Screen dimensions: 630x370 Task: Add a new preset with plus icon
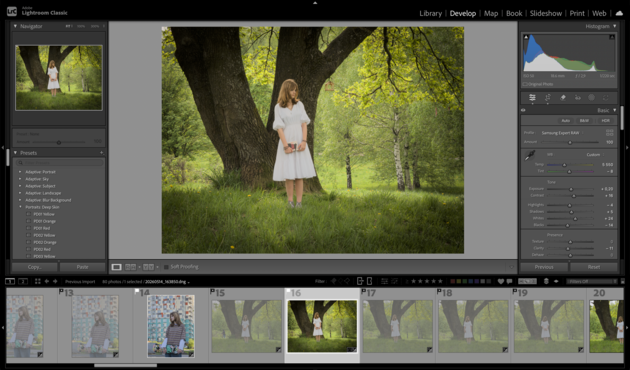point(102,153)
